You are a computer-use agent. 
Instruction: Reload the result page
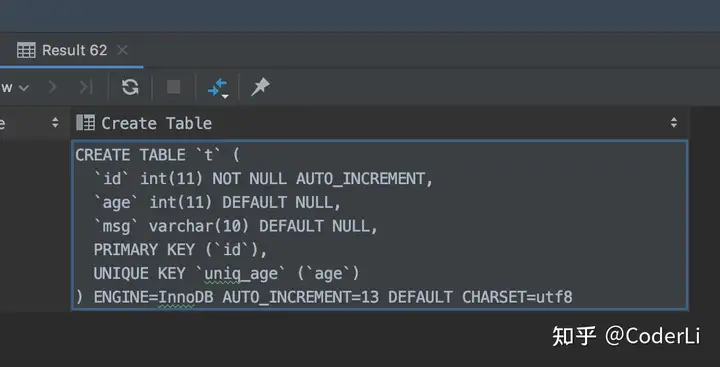pos(130,87)
